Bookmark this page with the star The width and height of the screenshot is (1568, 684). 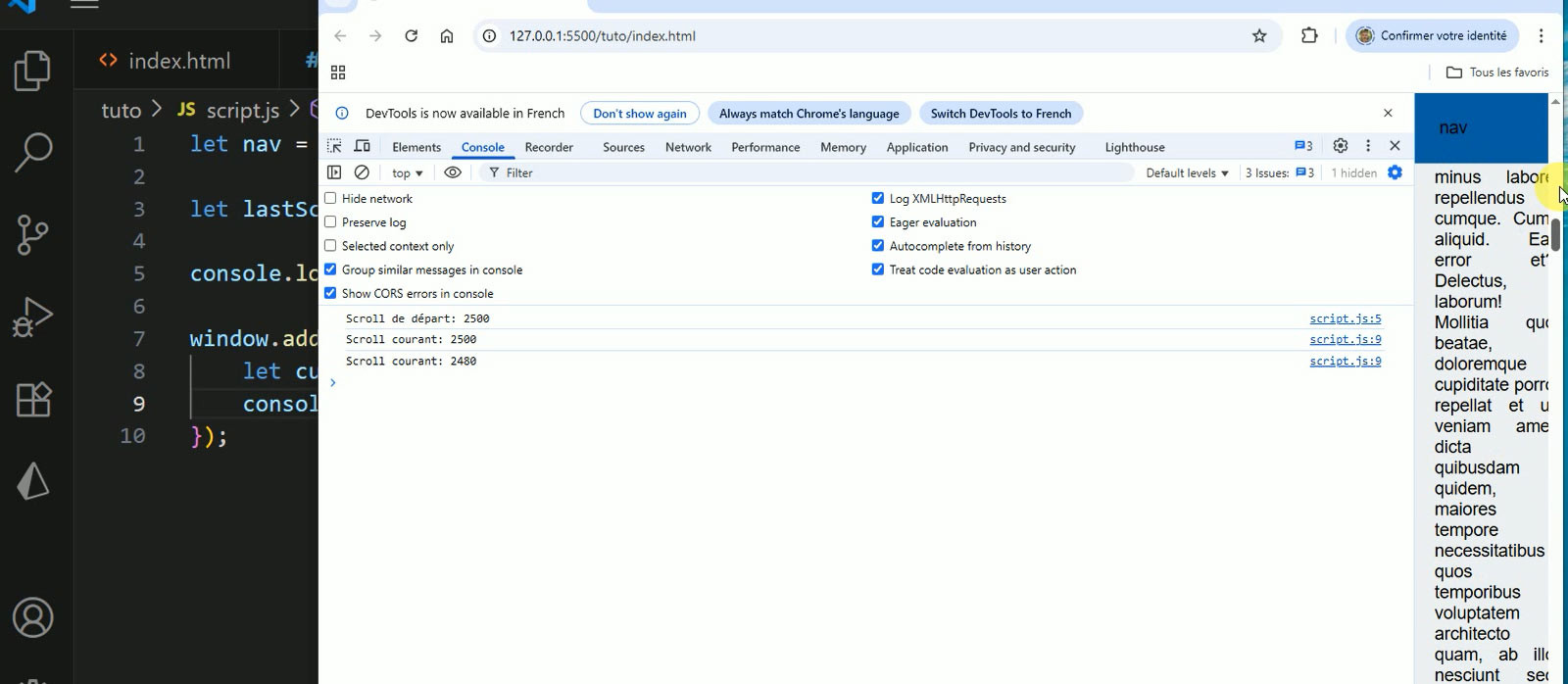(1259, 36)
